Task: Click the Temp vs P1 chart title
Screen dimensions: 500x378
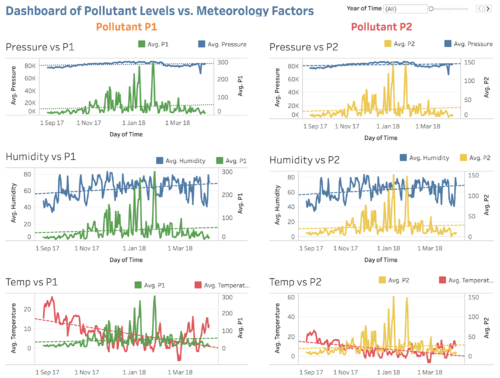Action: pyautogui.click(x=32, y=282)
